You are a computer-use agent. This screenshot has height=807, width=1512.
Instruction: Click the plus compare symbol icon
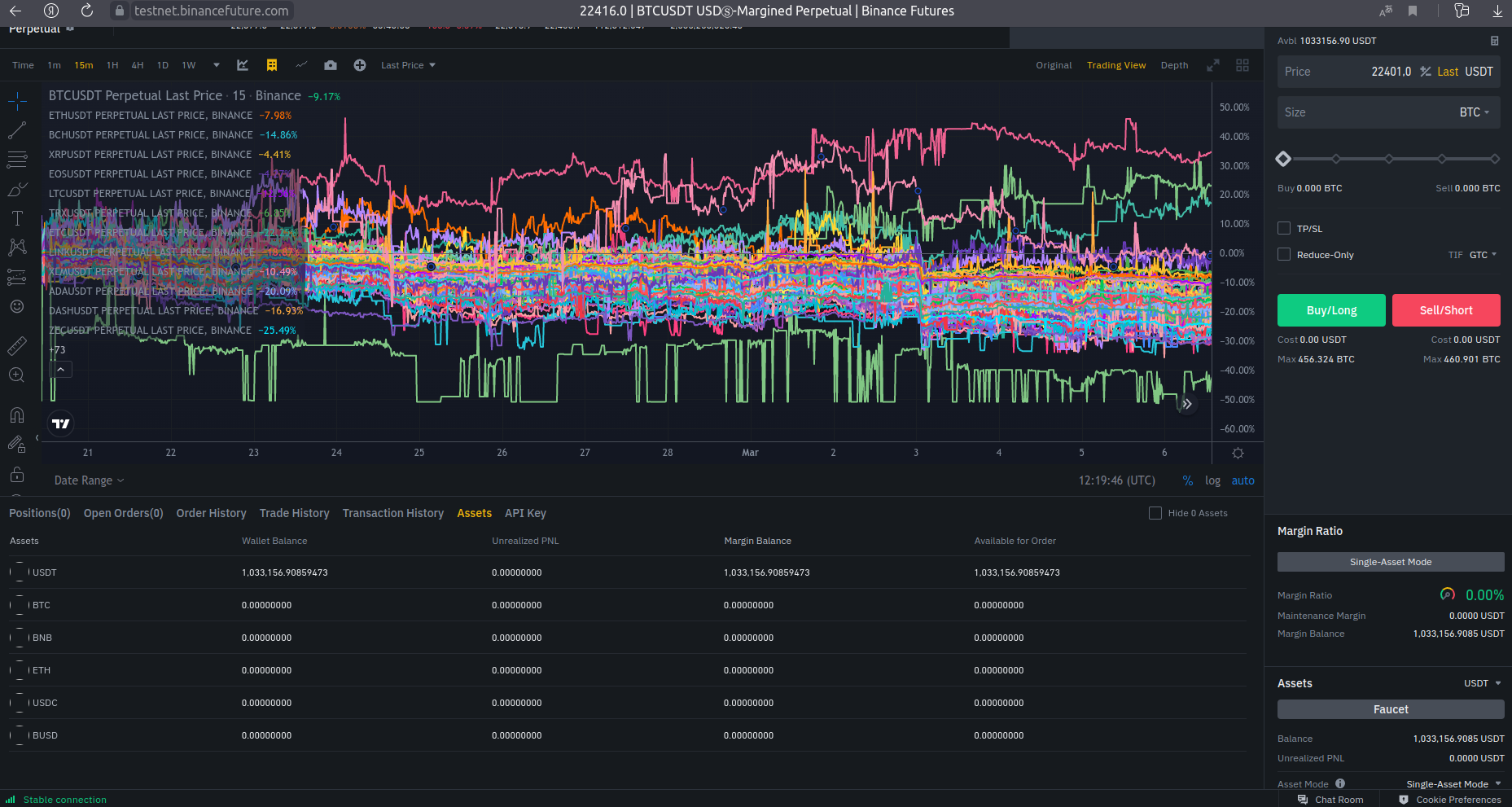click(x=360, y=65)
